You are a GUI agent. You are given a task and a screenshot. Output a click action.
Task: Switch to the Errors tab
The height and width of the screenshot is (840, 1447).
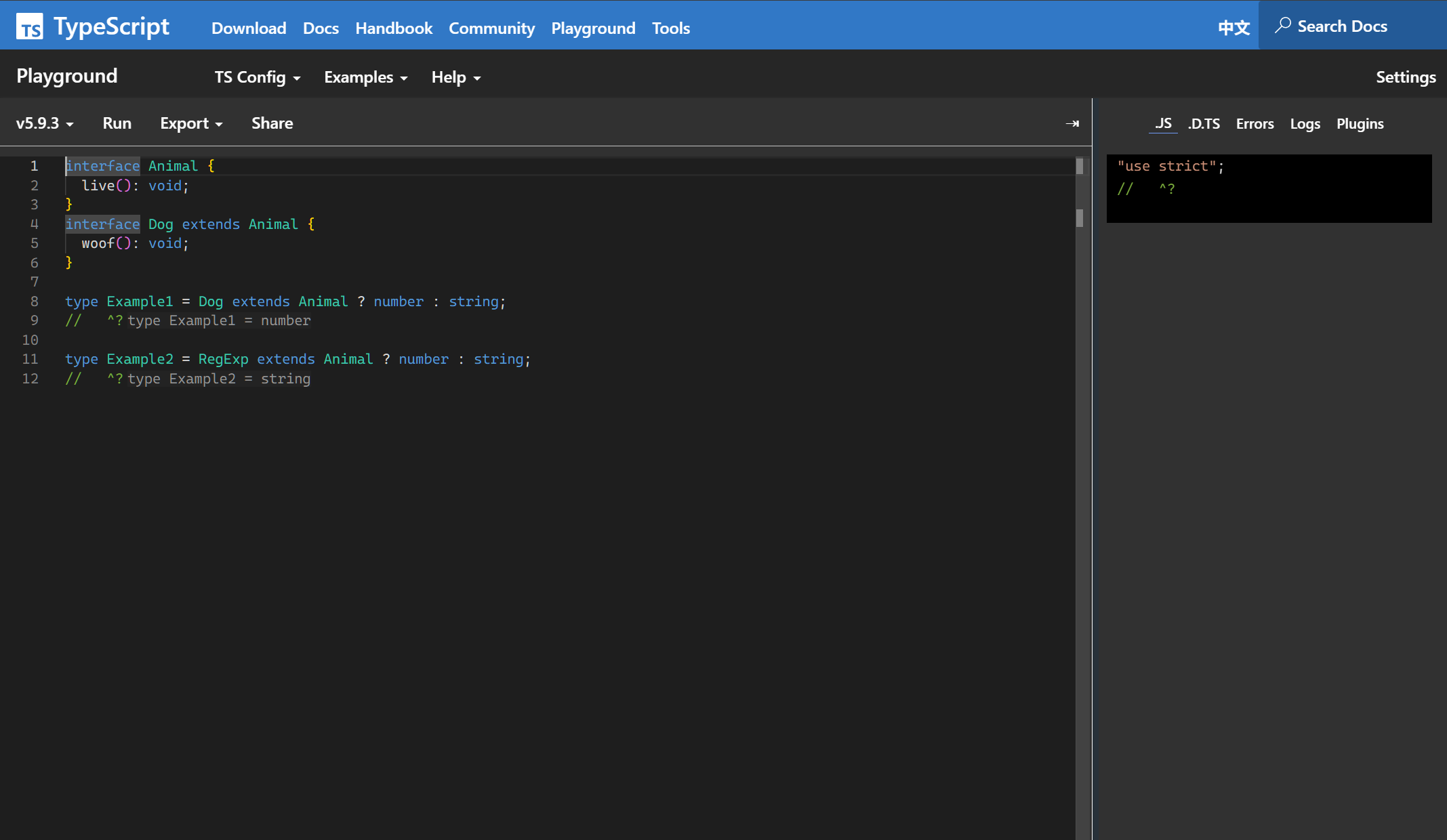(1255, 124)
